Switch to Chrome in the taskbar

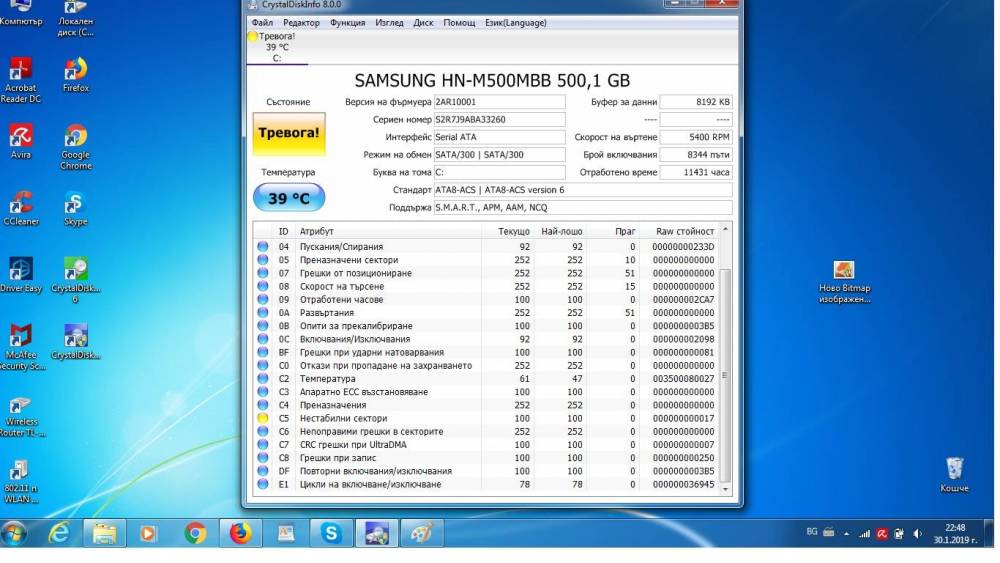click(195, 533)
